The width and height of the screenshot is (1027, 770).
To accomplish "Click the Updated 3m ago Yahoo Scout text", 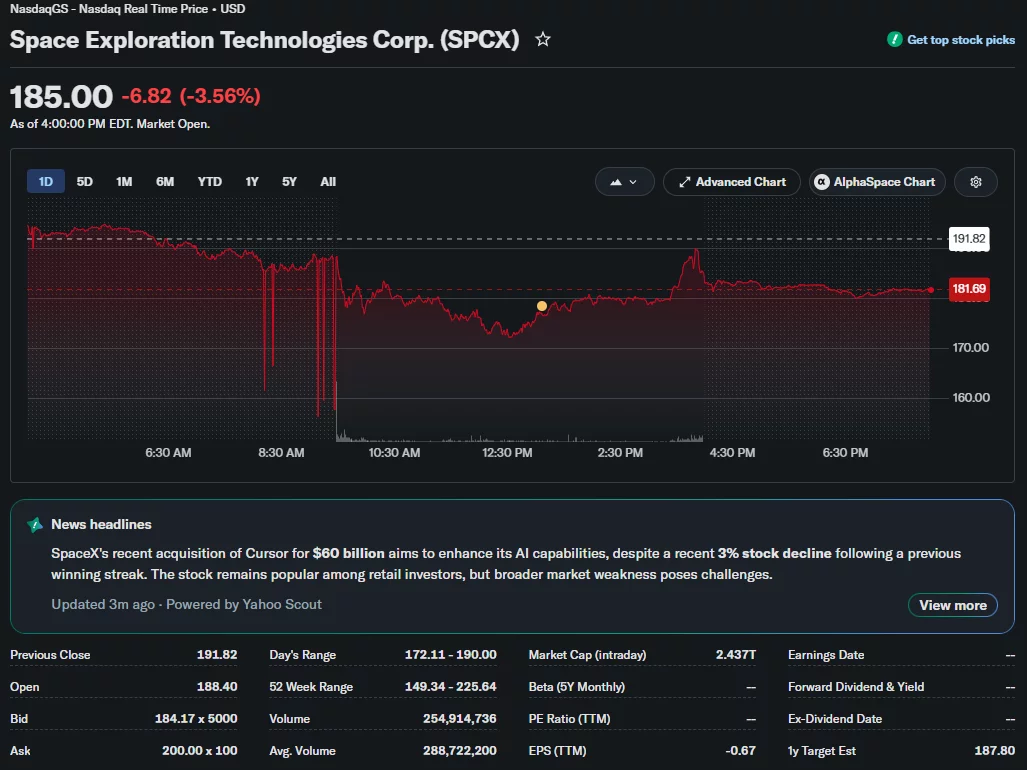I will 187,604.
